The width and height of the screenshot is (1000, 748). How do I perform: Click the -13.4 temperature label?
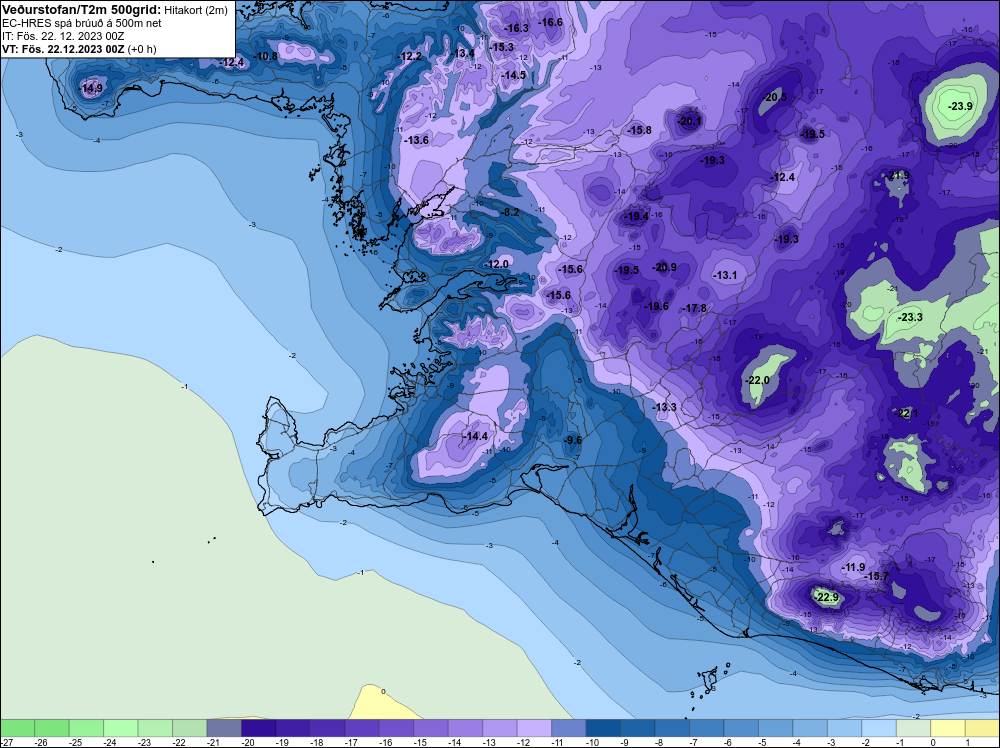click(463, 53)
